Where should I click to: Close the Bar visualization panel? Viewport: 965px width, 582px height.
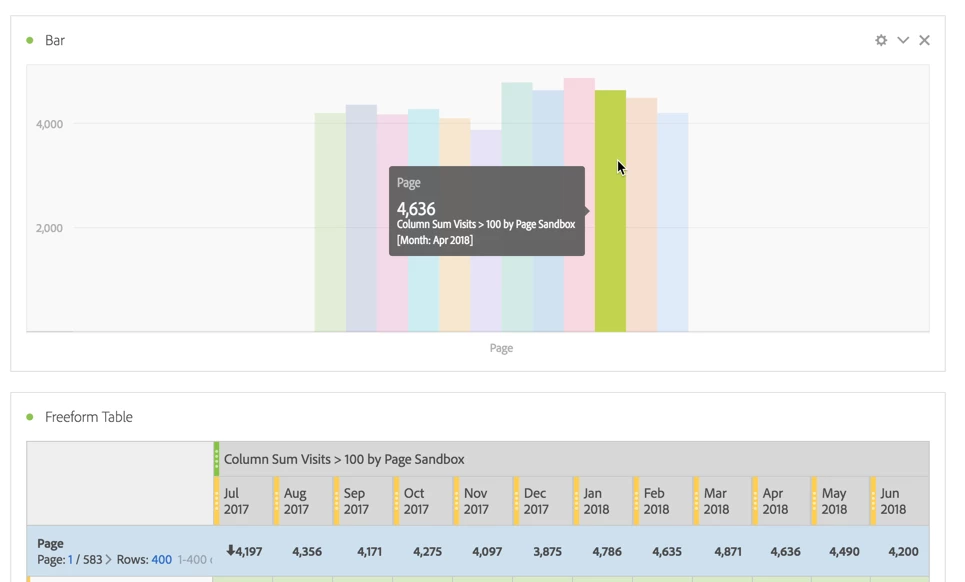[x=924, y=40]
